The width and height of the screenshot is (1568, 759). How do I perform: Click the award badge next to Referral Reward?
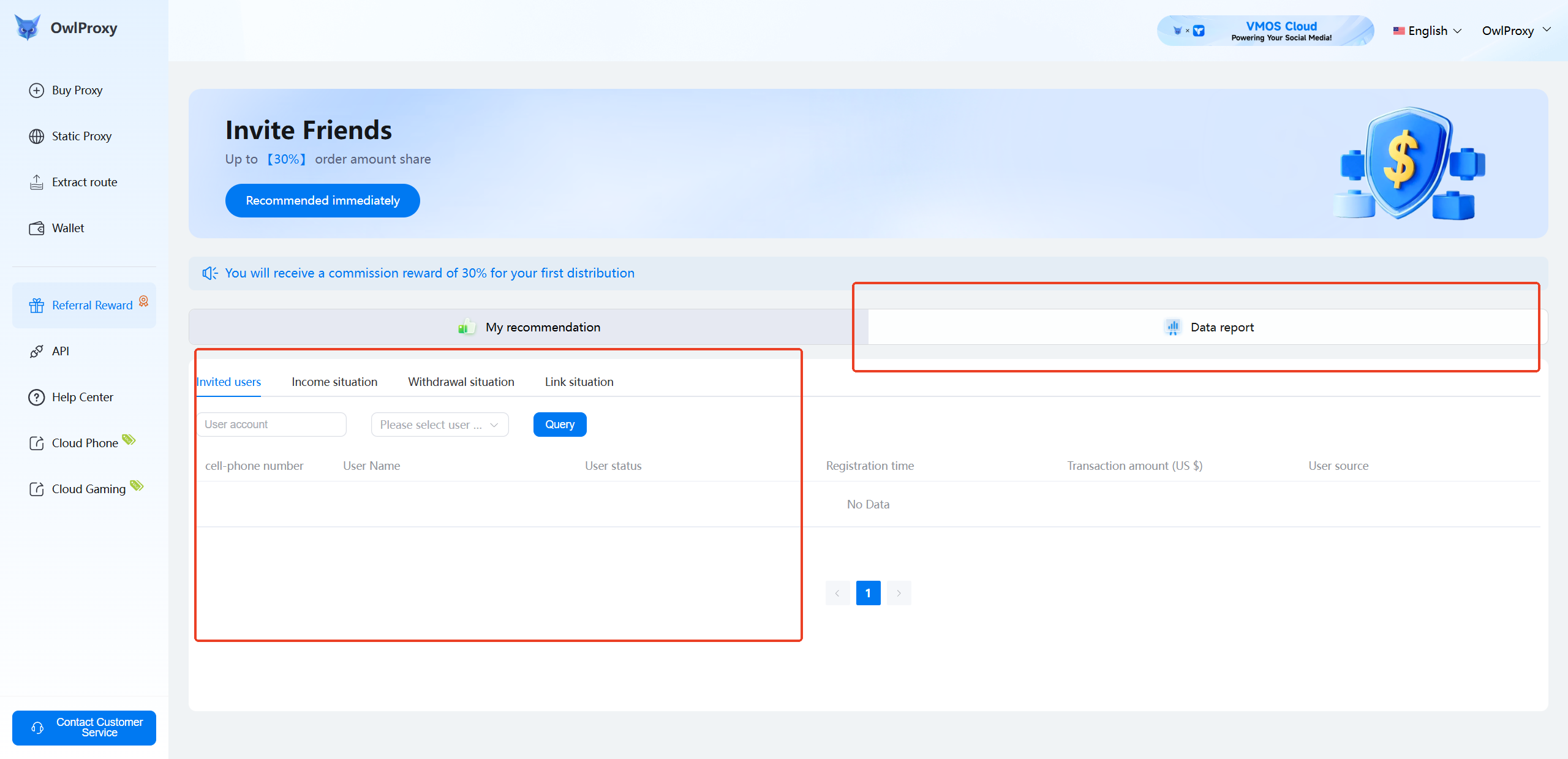144,301
